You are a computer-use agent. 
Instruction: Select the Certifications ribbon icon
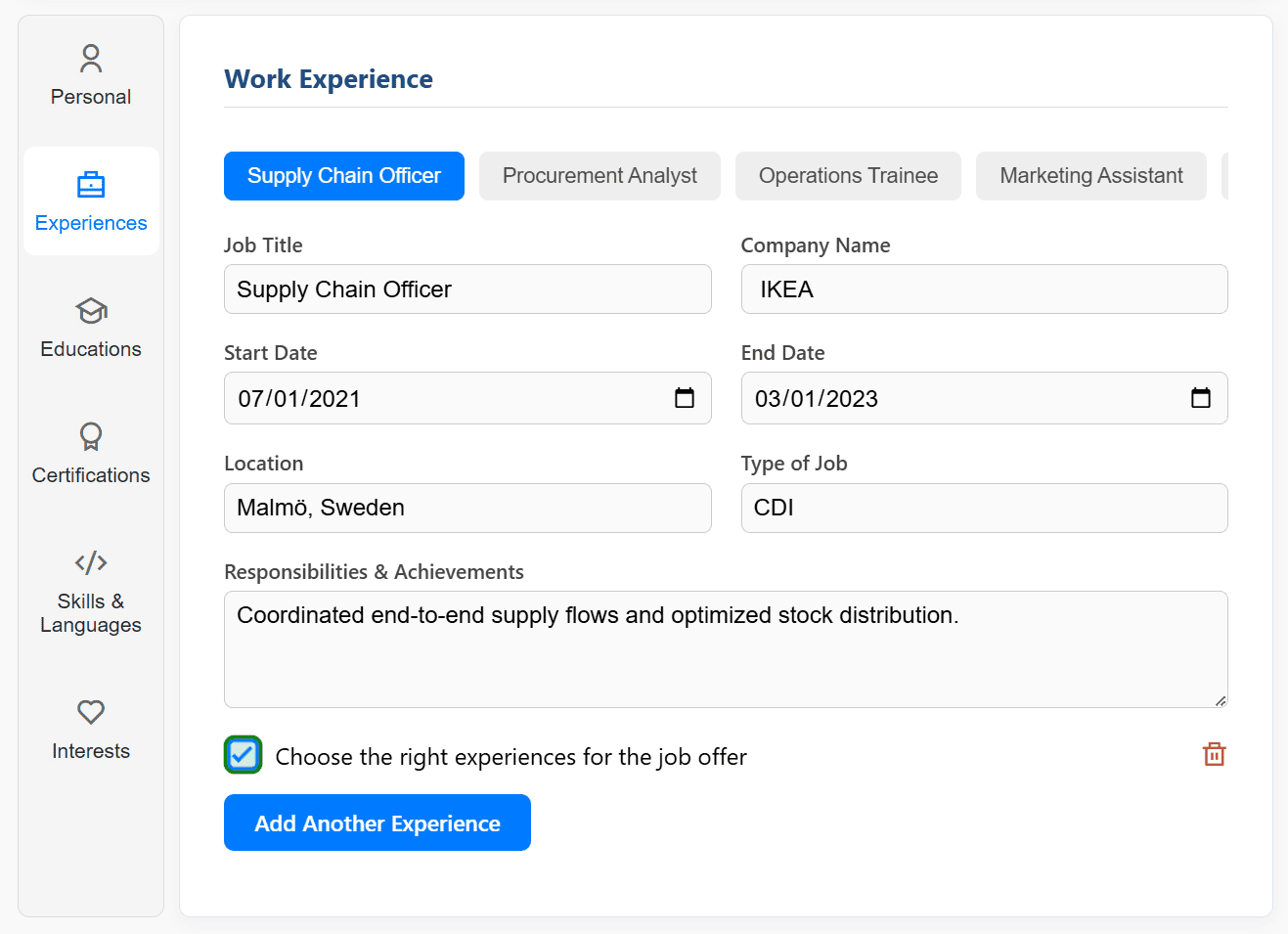90,437
